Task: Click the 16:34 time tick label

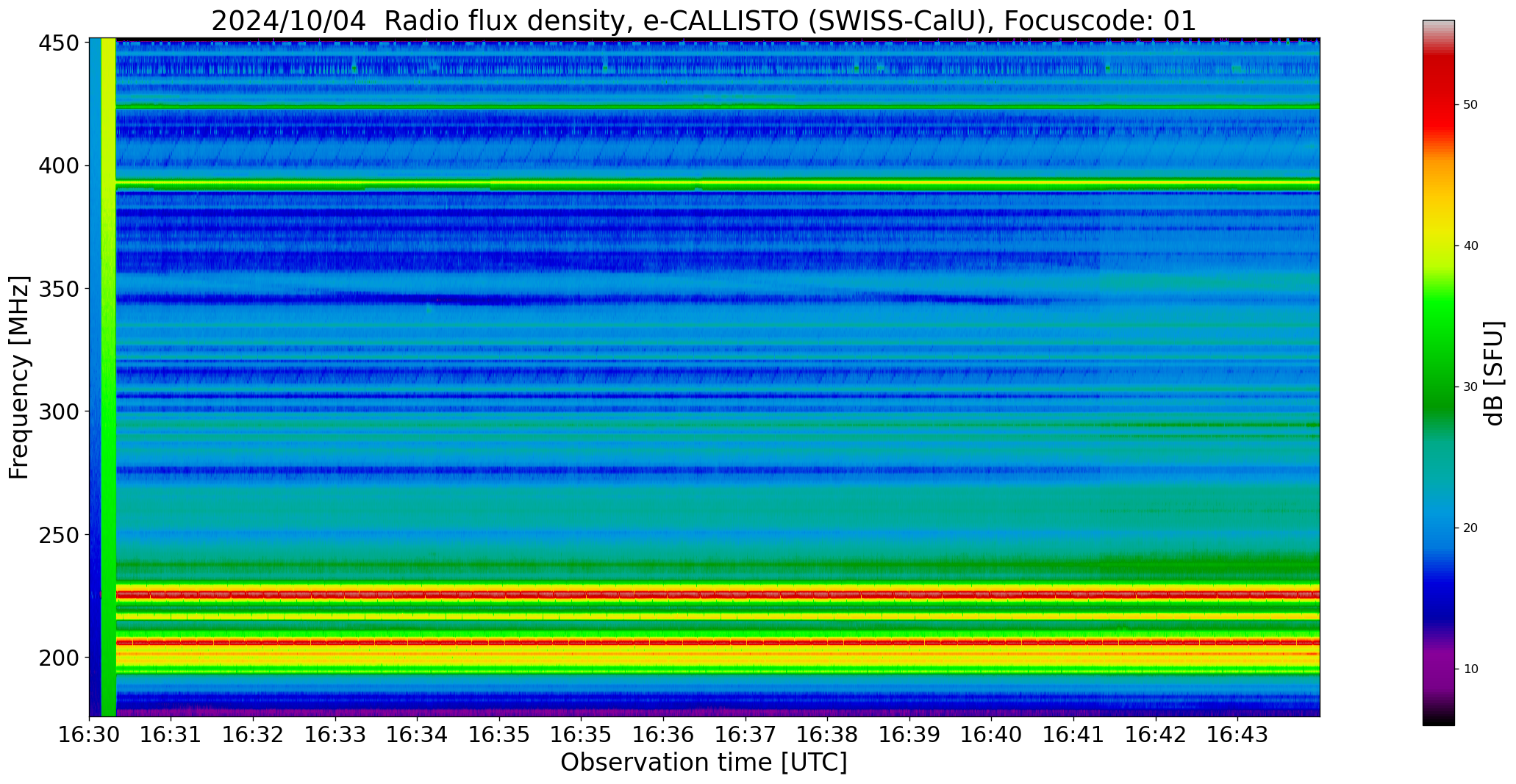Action: tap(418, 735)
